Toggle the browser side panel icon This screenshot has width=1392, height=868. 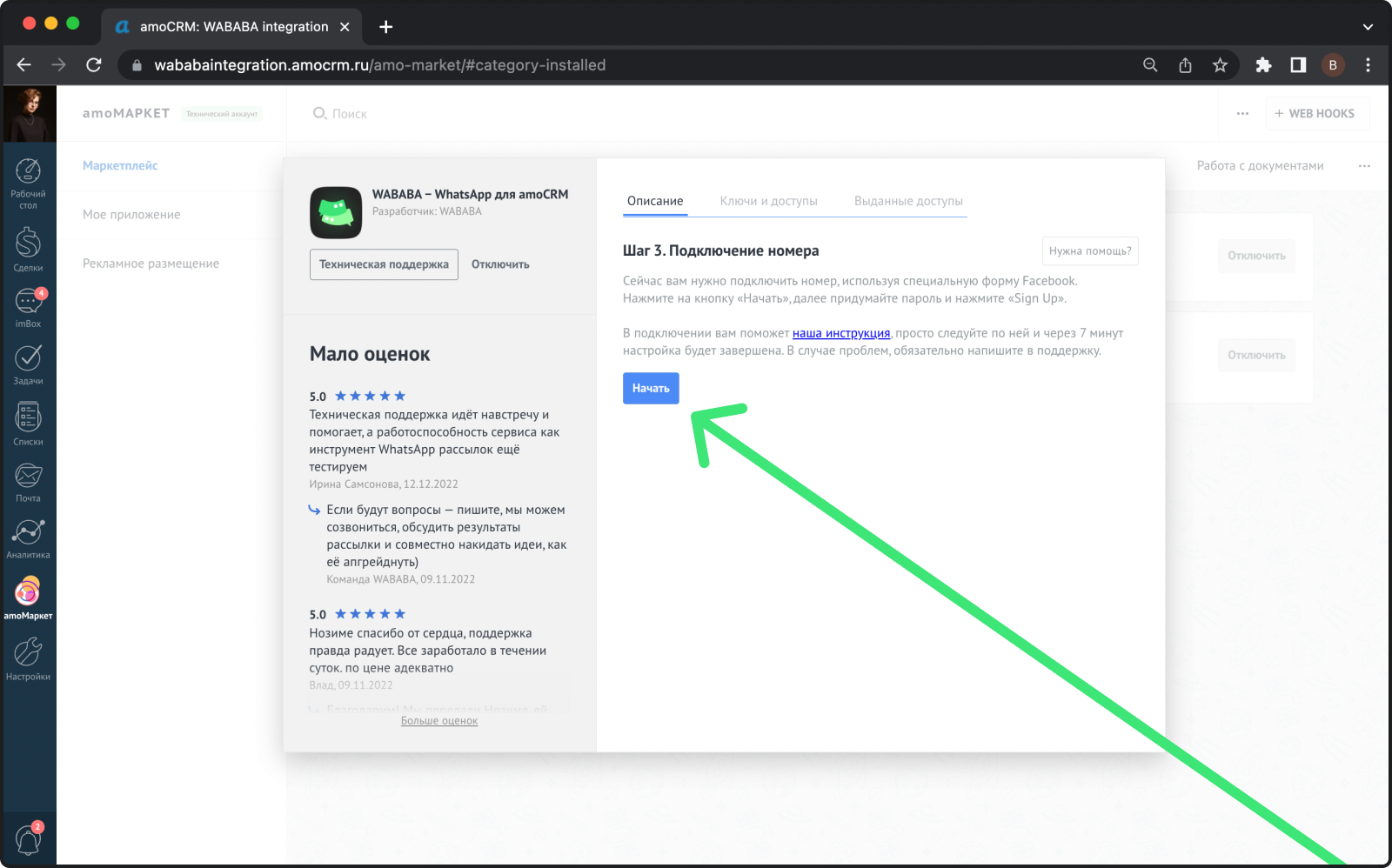coord(1298,65)
